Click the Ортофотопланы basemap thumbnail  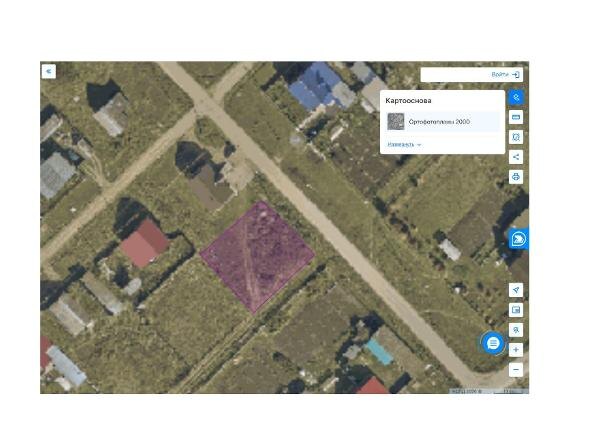[x=396, y=122]
